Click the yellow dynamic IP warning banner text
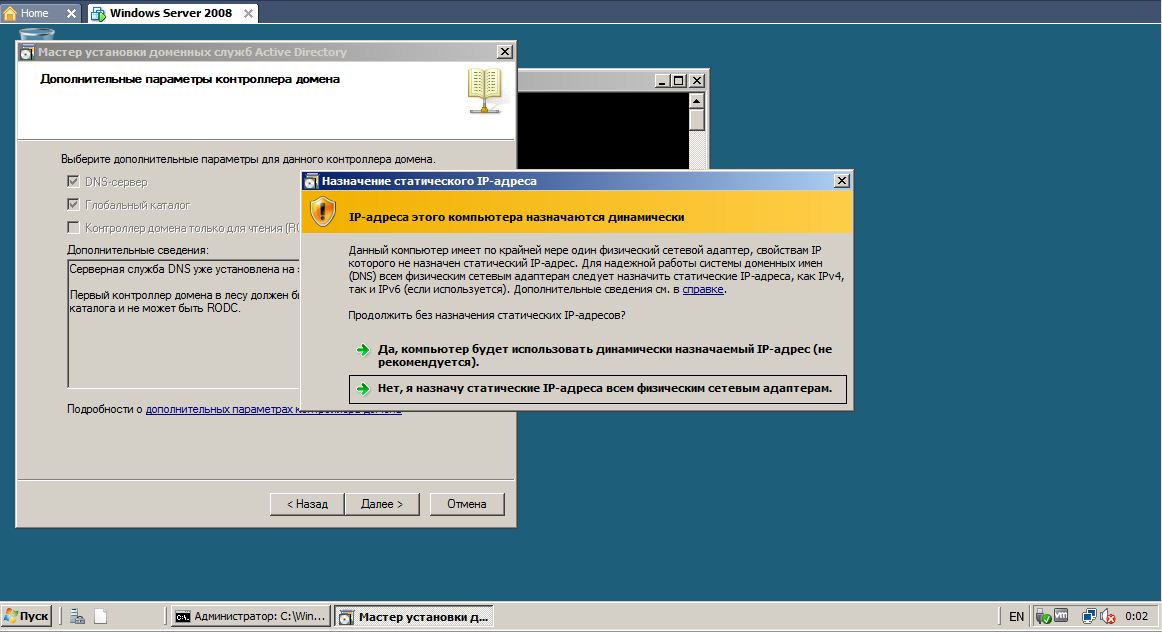Image resolution: width=1162 pixels, height=632 pixels. (517, 217)
